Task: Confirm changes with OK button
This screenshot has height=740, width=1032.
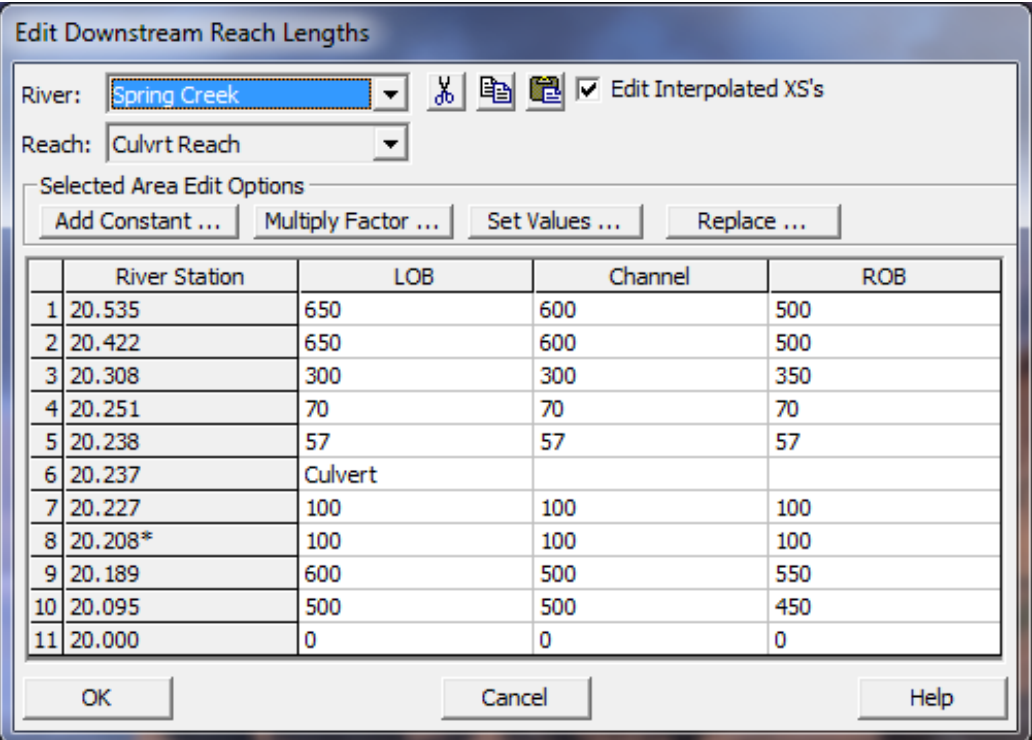Action: pos(97,697)
